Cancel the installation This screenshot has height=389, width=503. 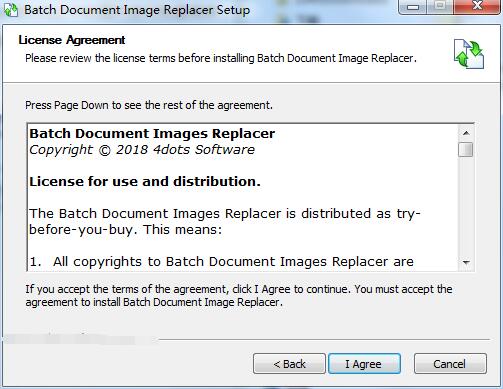(450, 364)
